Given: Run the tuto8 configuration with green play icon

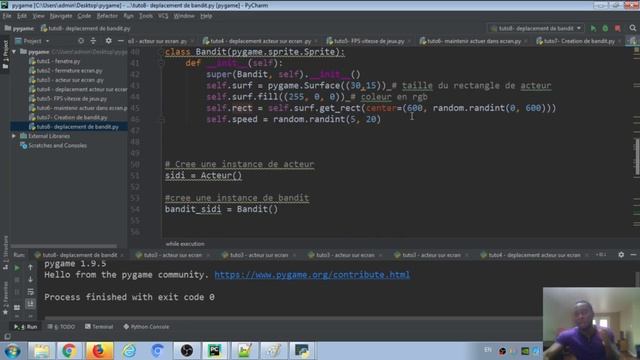Looking at the screenshot, I should coord(593,28).
